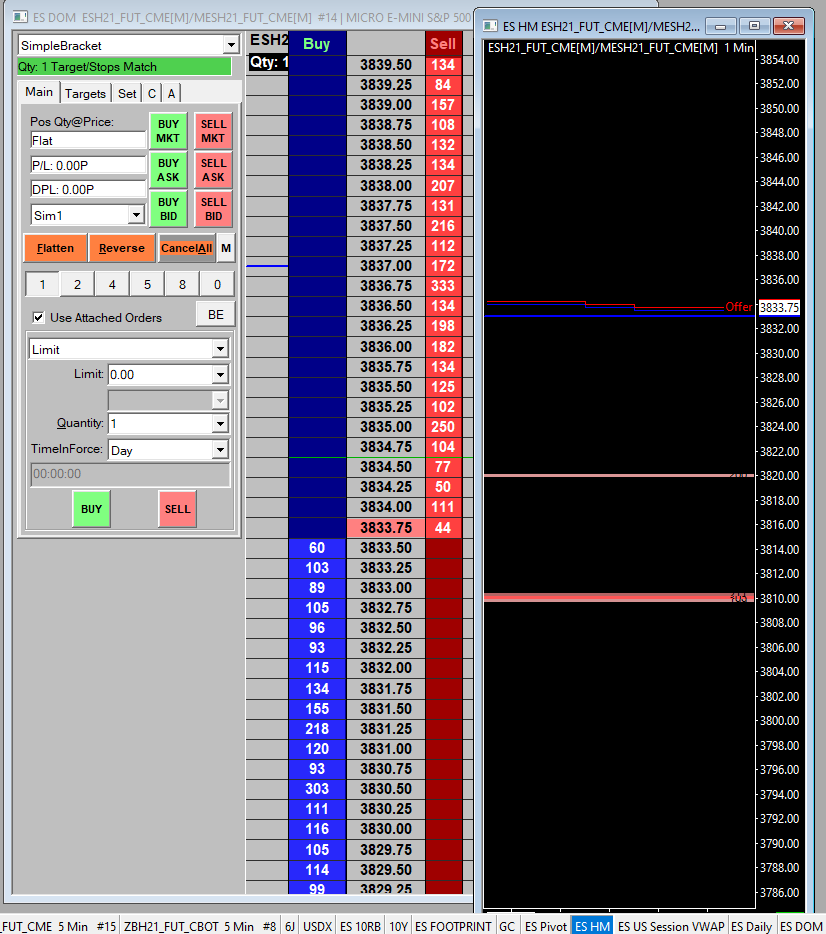Open the Sim1 account dropdown
This screenshot has width=826, height=934.
pyautogui.click(x=136, y=215)
